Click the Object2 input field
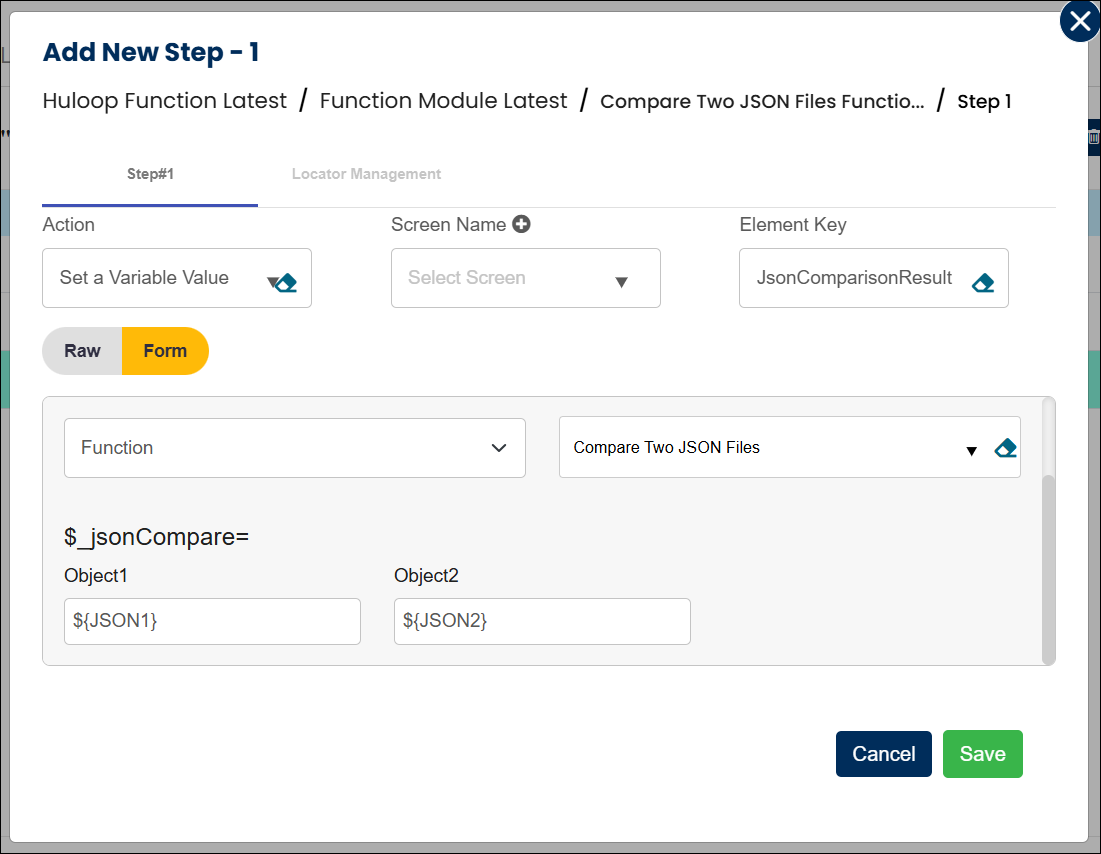 542,621
